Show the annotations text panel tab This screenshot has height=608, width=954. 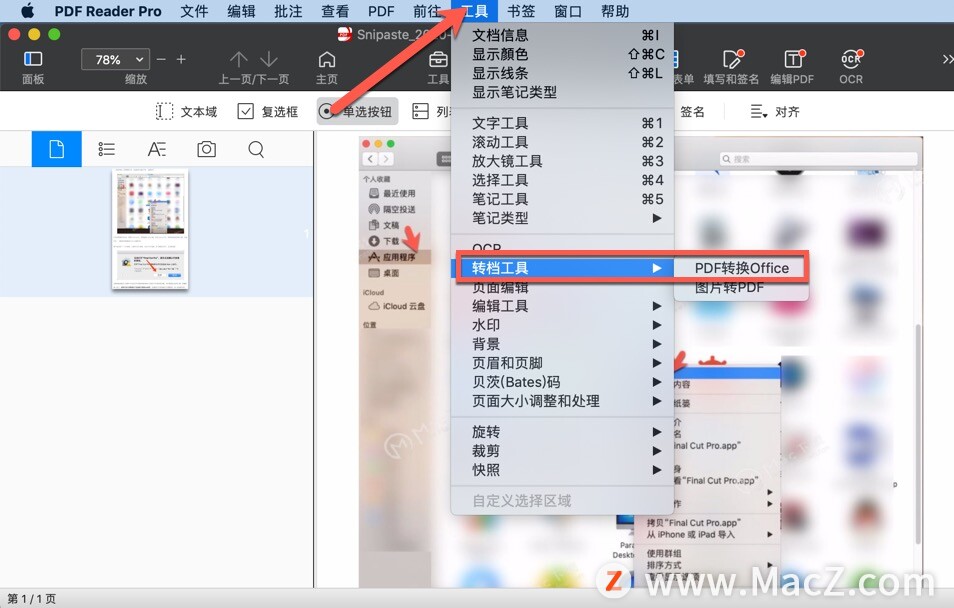(156, 149)
